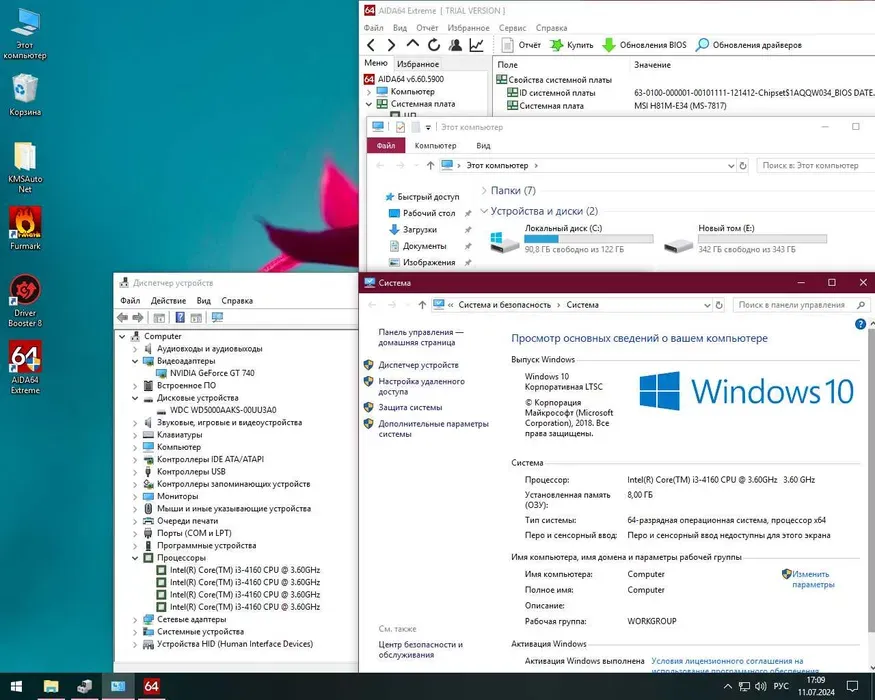The width and height of the screenshot is (875, 700).
Task: Collapse the Видеоадаптеры tree node
Action: pyautogui.click(x=136, y=361)
